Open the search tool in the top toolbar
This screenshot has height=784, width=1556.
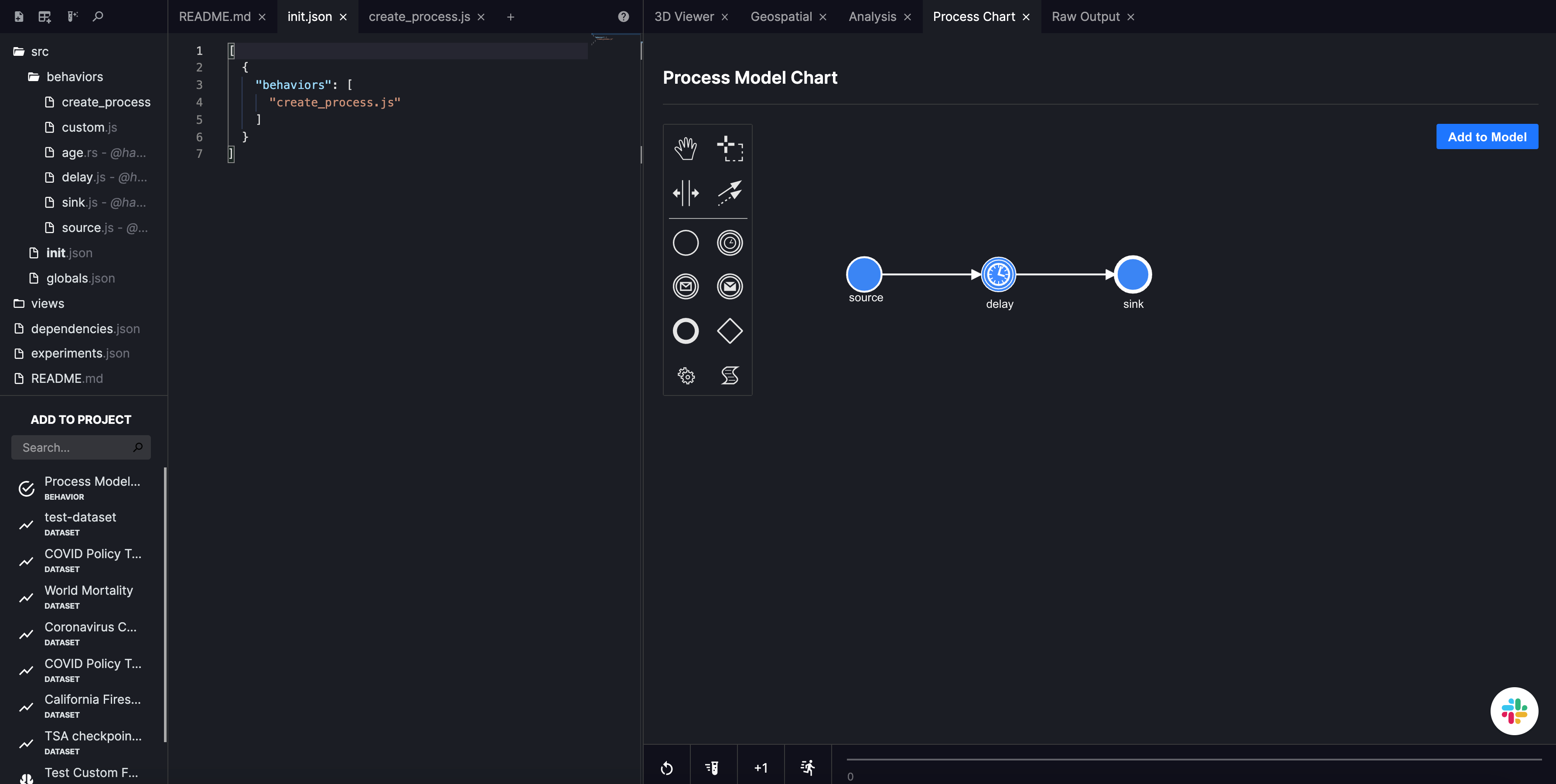click(x=98, y=16)
